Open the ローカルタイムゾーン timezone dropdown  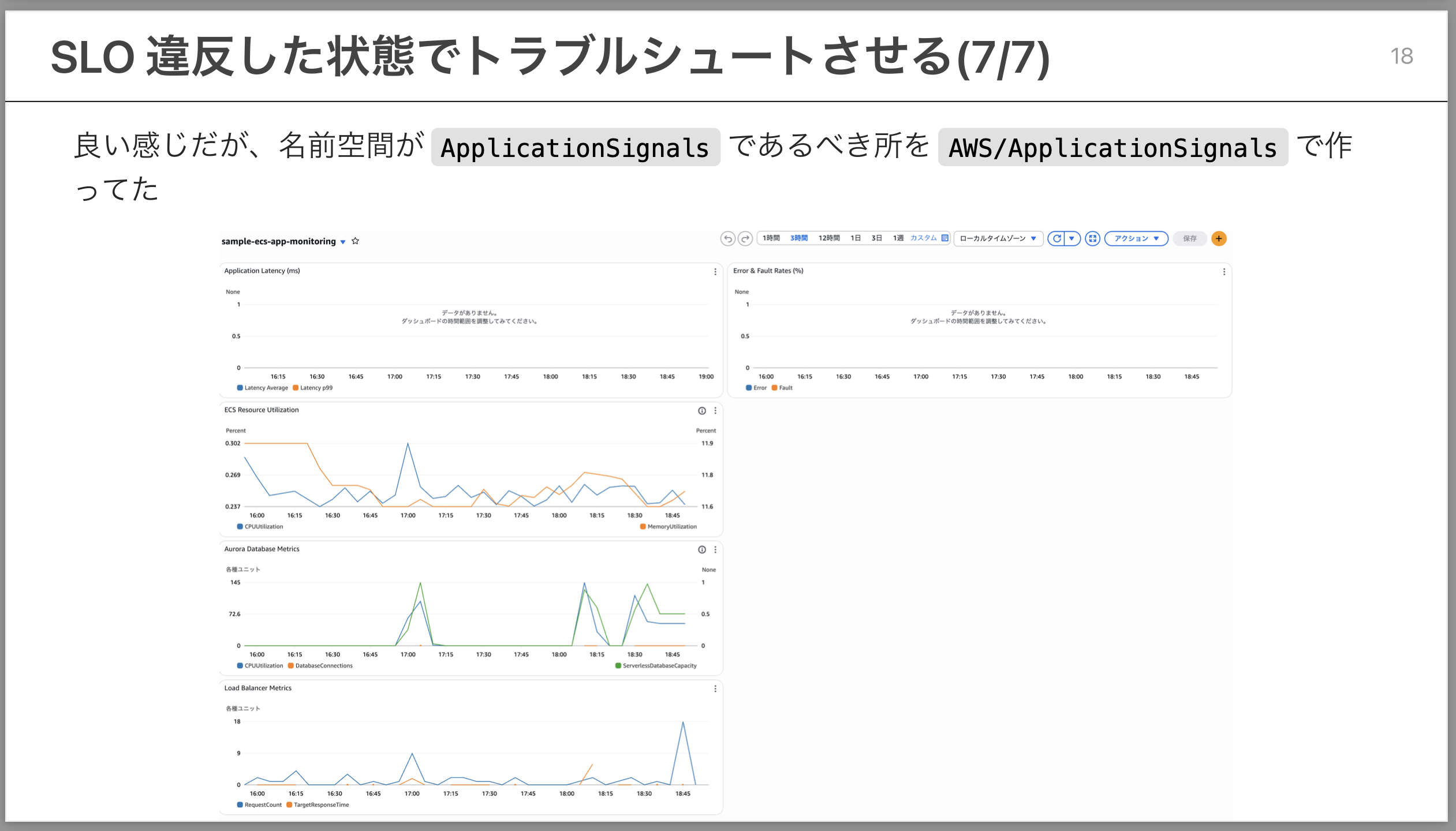998,238
